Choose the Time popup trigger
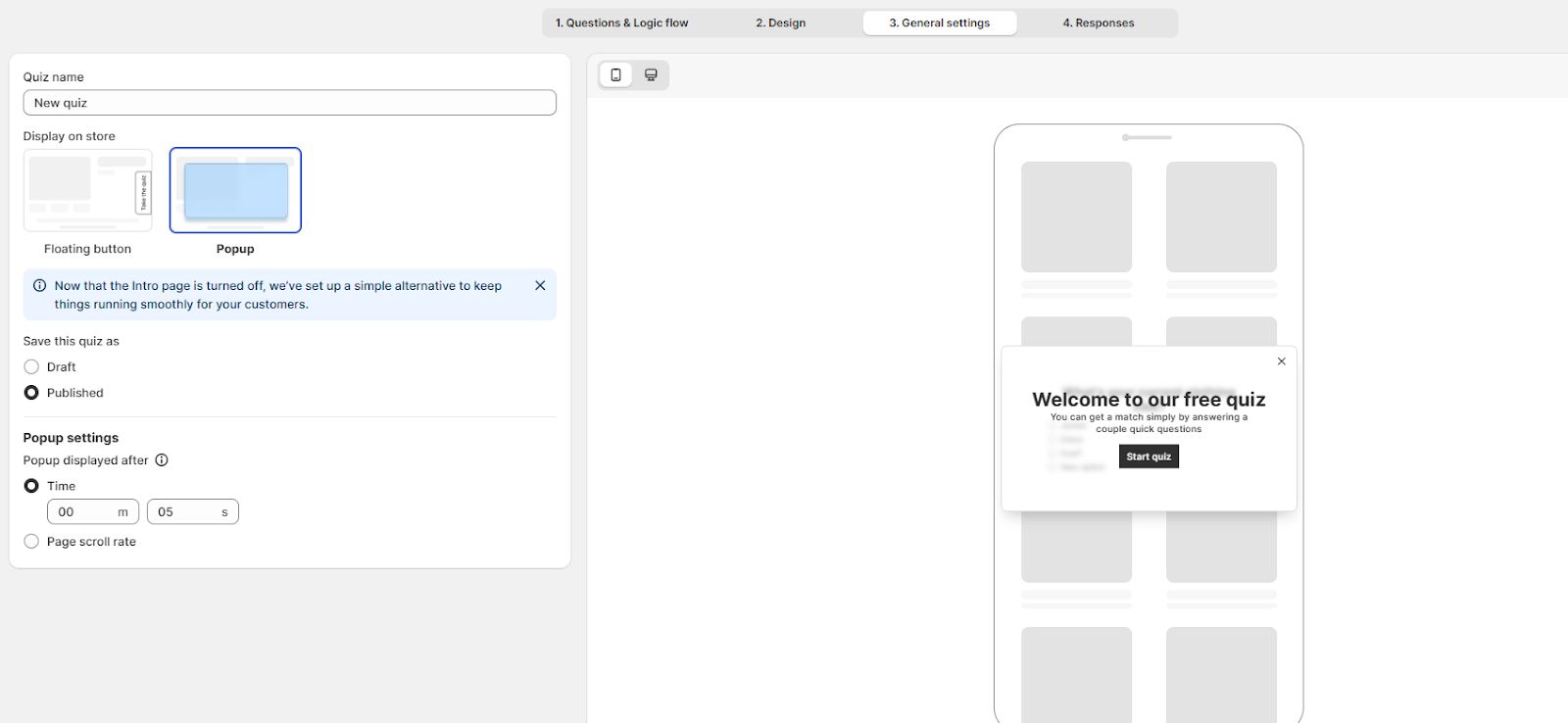Screen dimensions: 1568x723 click(31, 486)
